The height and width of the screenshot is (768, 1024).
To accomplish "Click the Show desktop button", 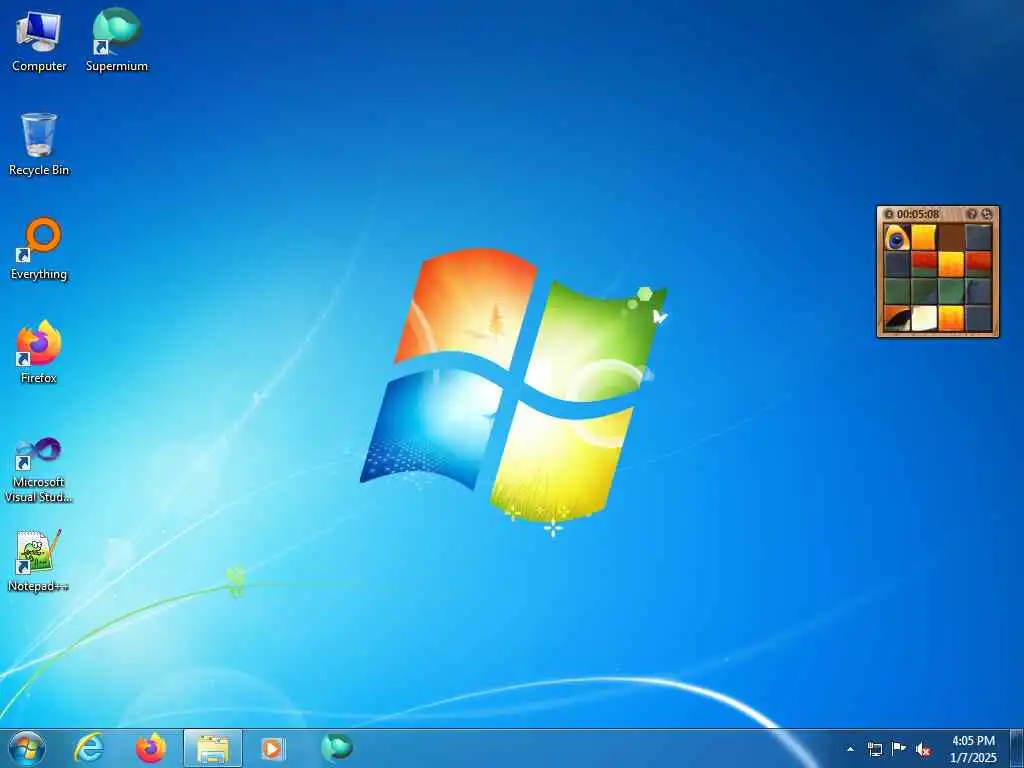I will point(1016,748).
